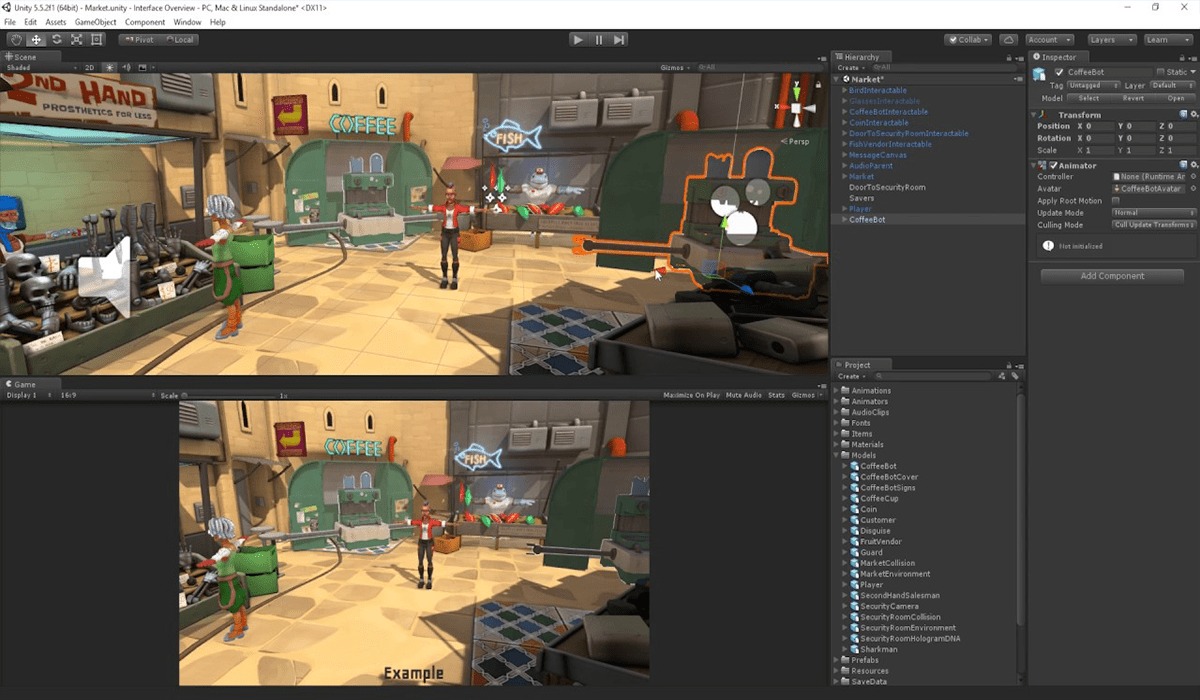This screenshot has height=700, width=1200.
Task: Toggle the CoffeeBot active checkbox
Action: [x=1059, y=72]
